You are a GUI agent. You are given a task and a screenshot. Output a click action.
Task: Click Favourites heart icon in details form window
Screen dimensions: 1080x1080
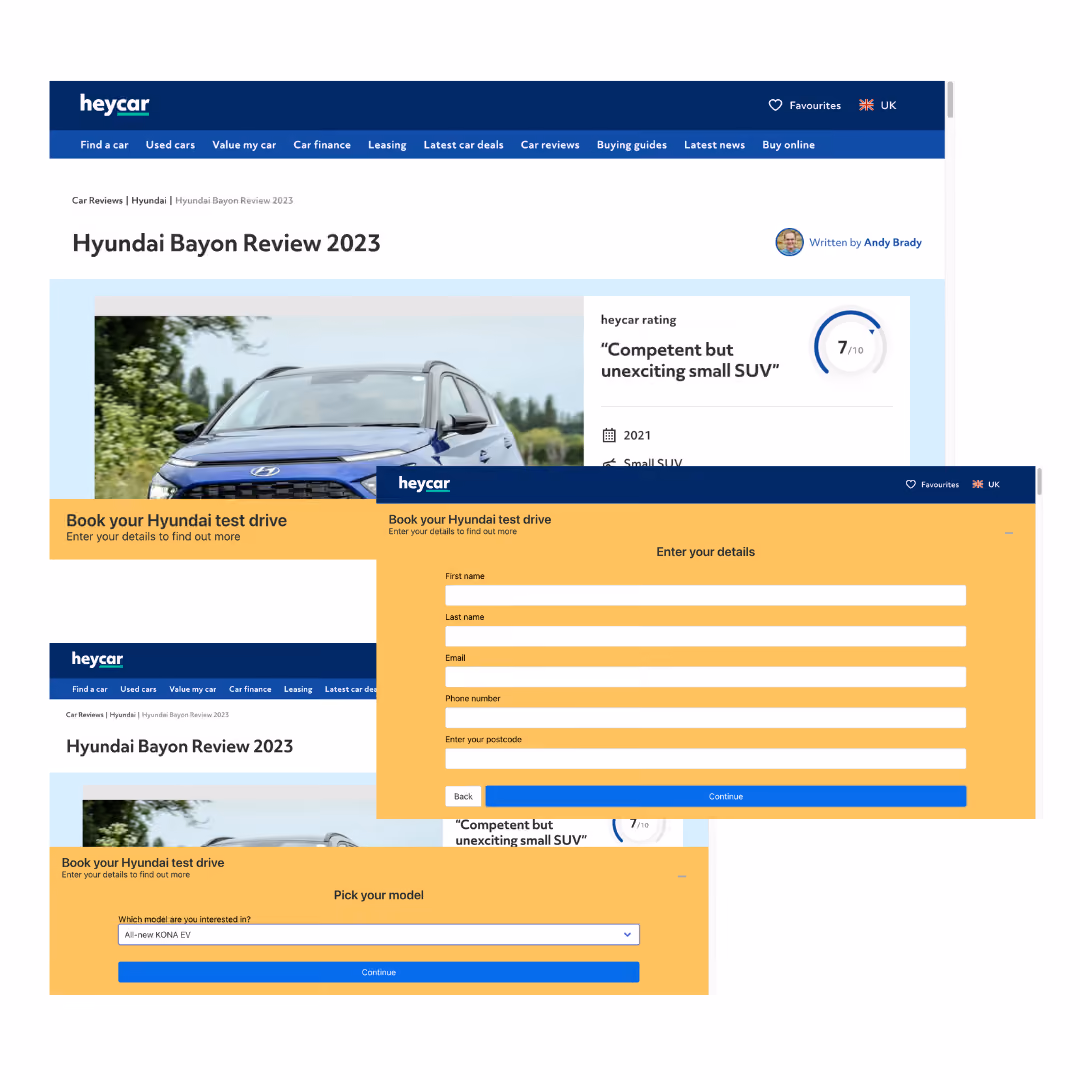tap(911, 485)
